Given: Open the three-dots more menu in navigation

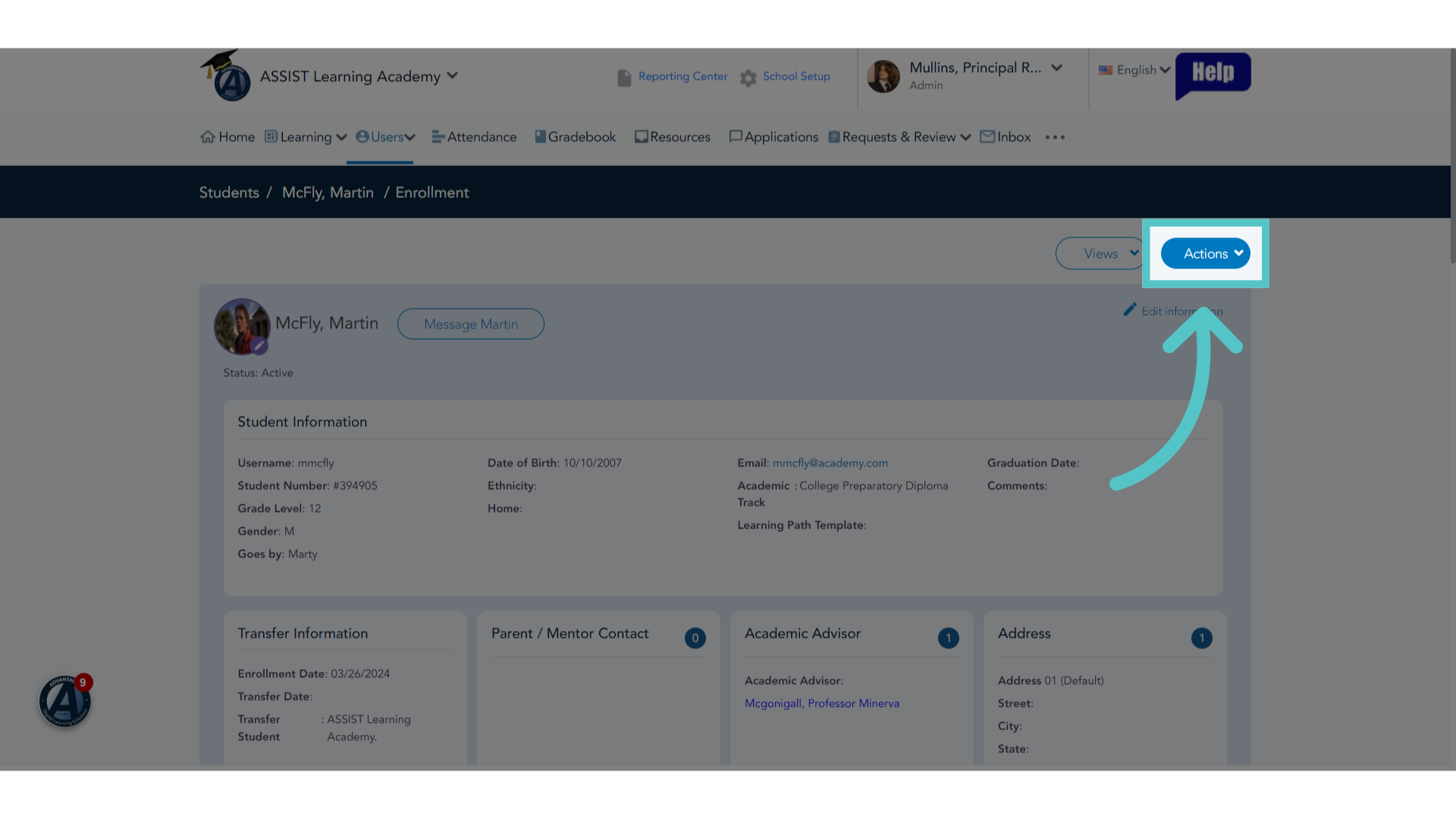Looking at the screenshot, I should pos(1055,137).
